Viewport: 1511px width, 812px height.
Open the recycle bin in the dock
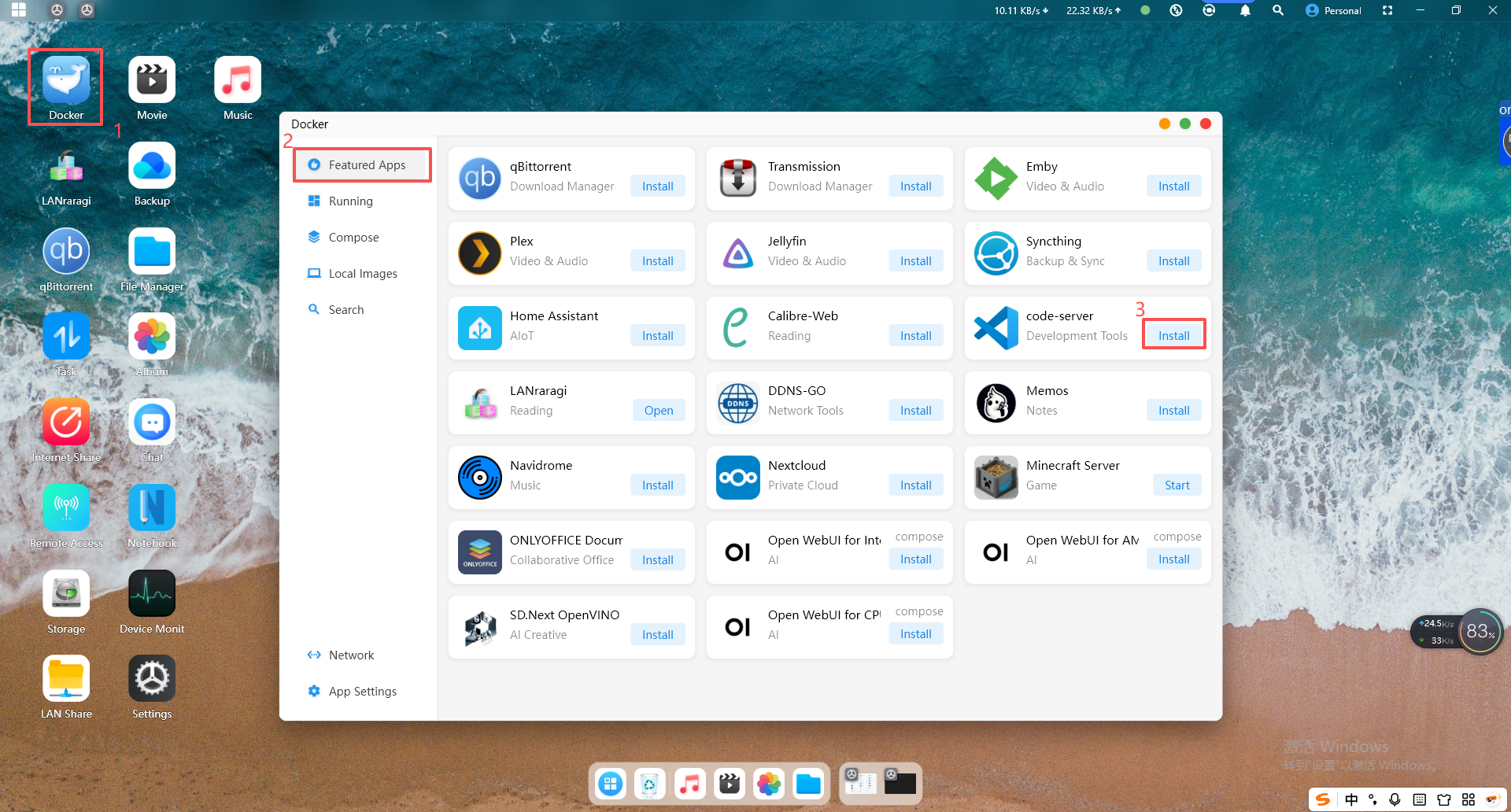(x=650, y=784)
